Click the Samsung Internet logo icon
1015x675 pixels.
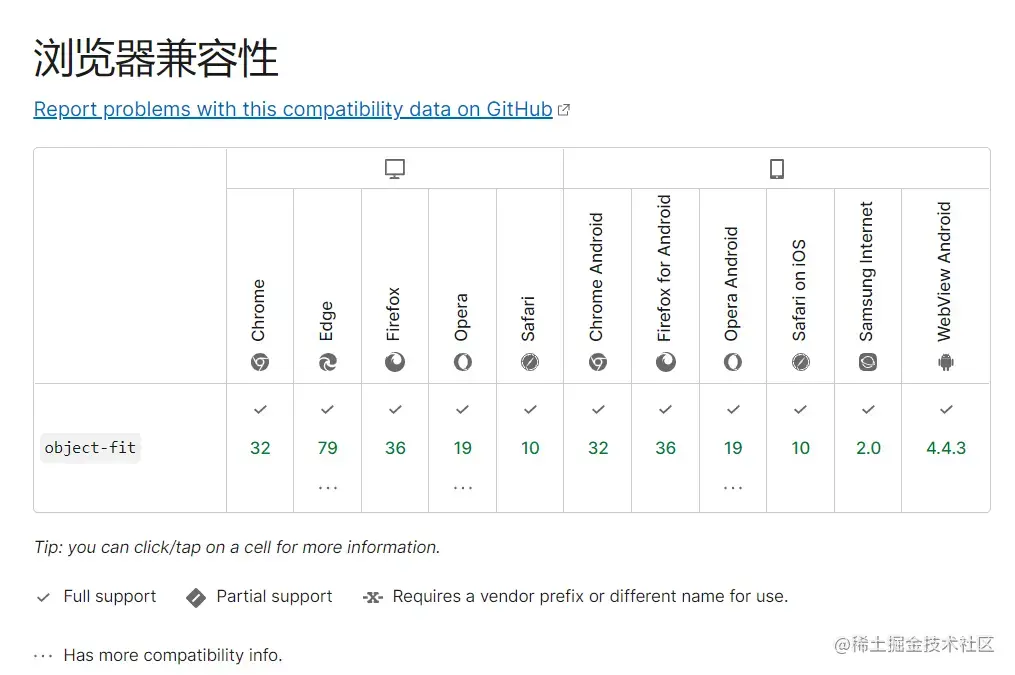pyautogui.click(x=868, y=363)
